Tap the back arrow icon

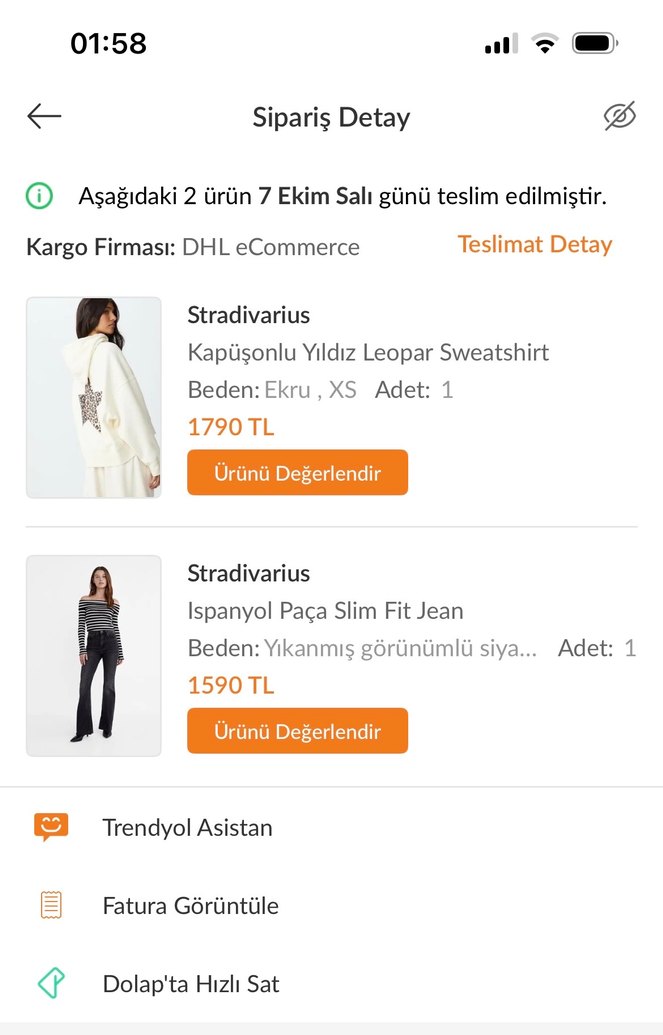pos(44,117)
